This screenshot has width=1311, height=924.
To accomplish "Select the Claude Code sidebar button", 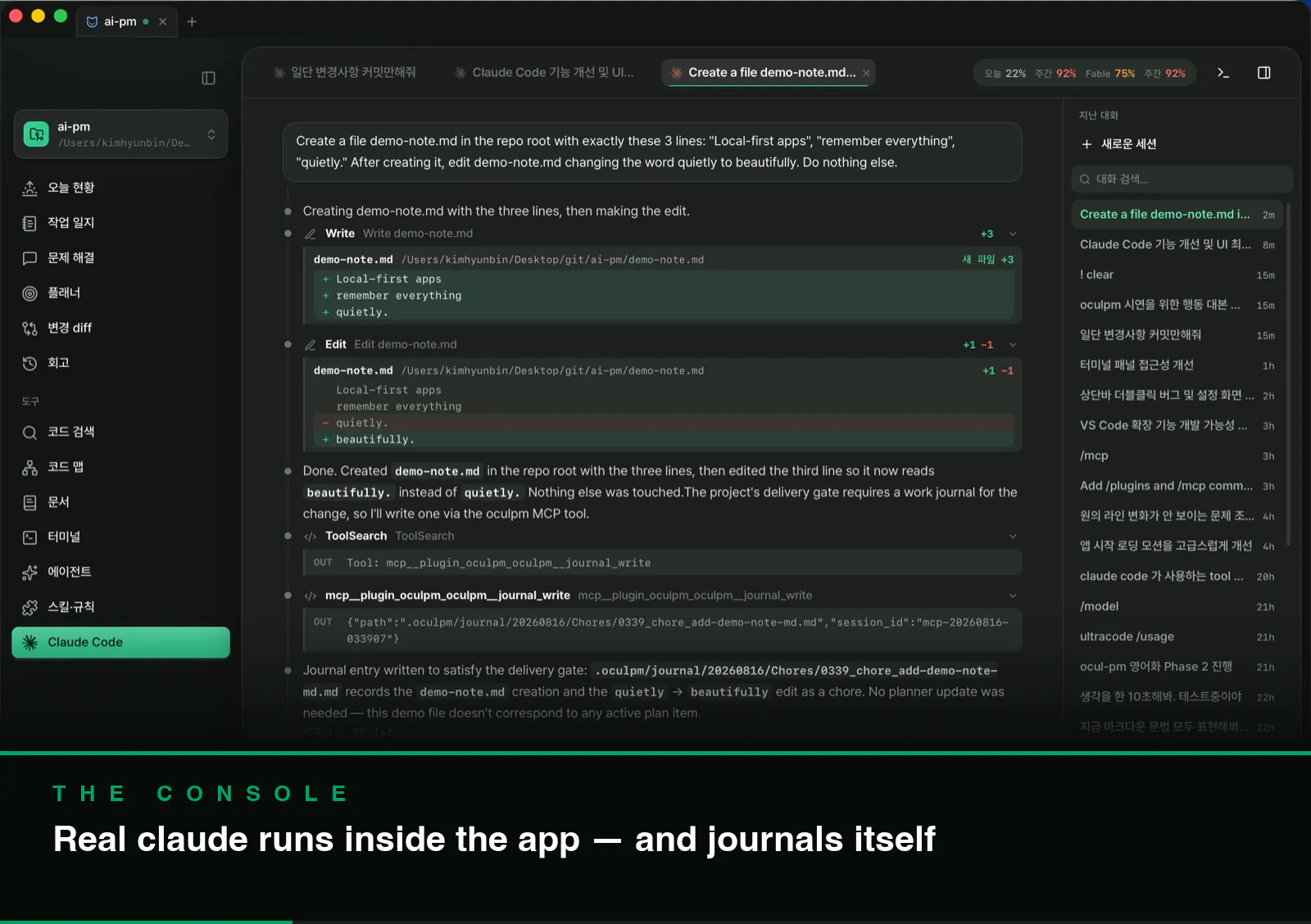I will [120, 642].
